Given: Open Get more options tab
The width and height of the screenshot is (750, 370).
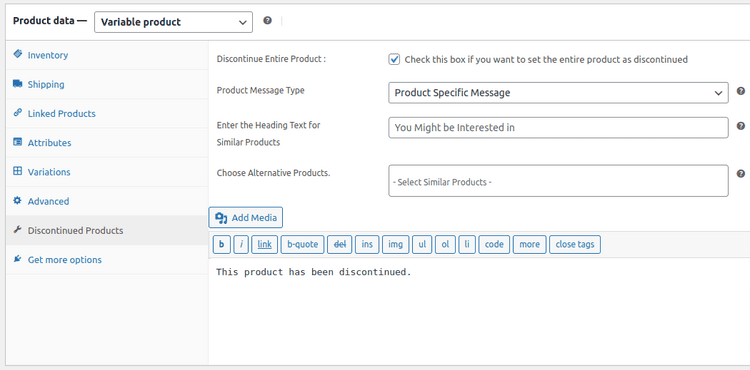Looking at the screenshot, I should [x=65, y=260].
